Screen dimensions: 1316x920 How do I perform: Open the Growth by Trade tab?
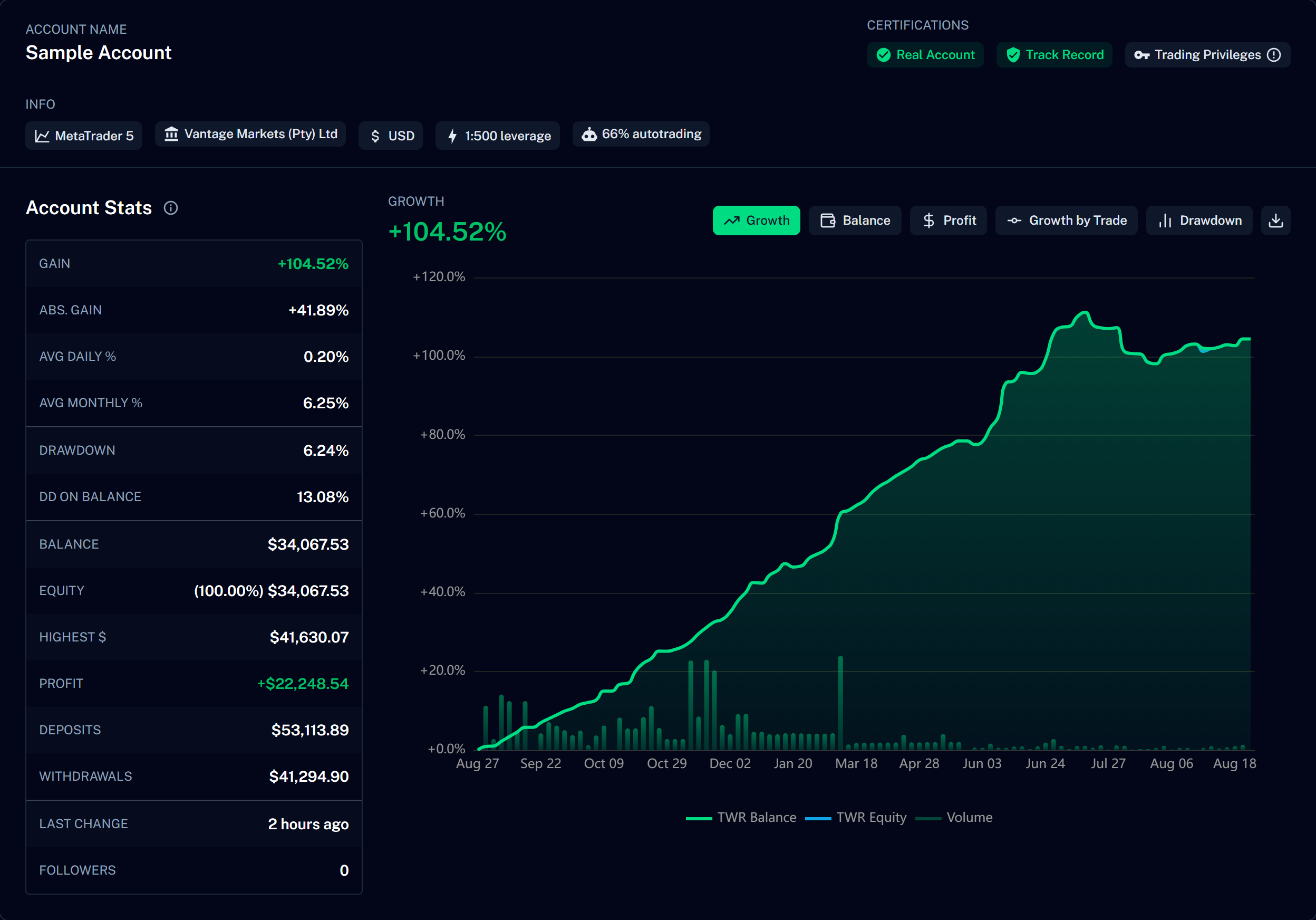point(1066,221)
